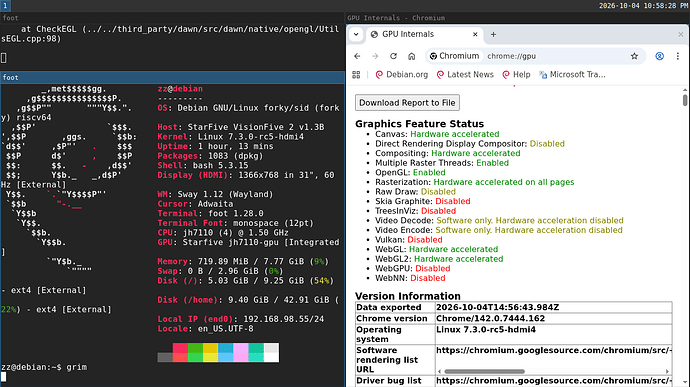Reload the GPU Internals page

coord(393,56)
